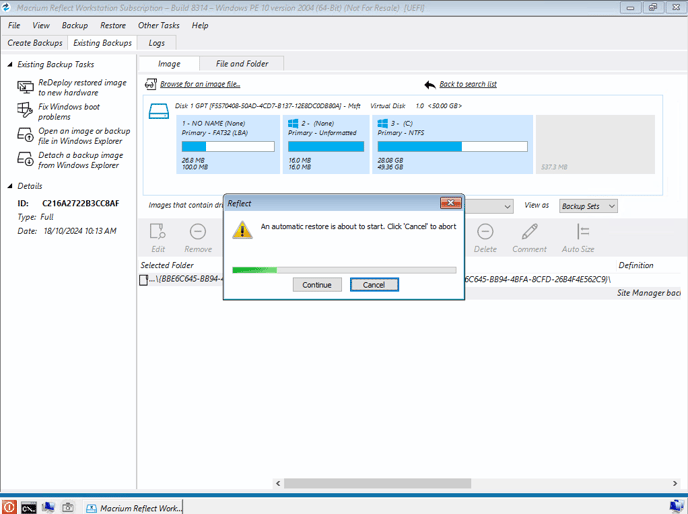
Task: Click the Delete backup icon
Action: (485, 231)
